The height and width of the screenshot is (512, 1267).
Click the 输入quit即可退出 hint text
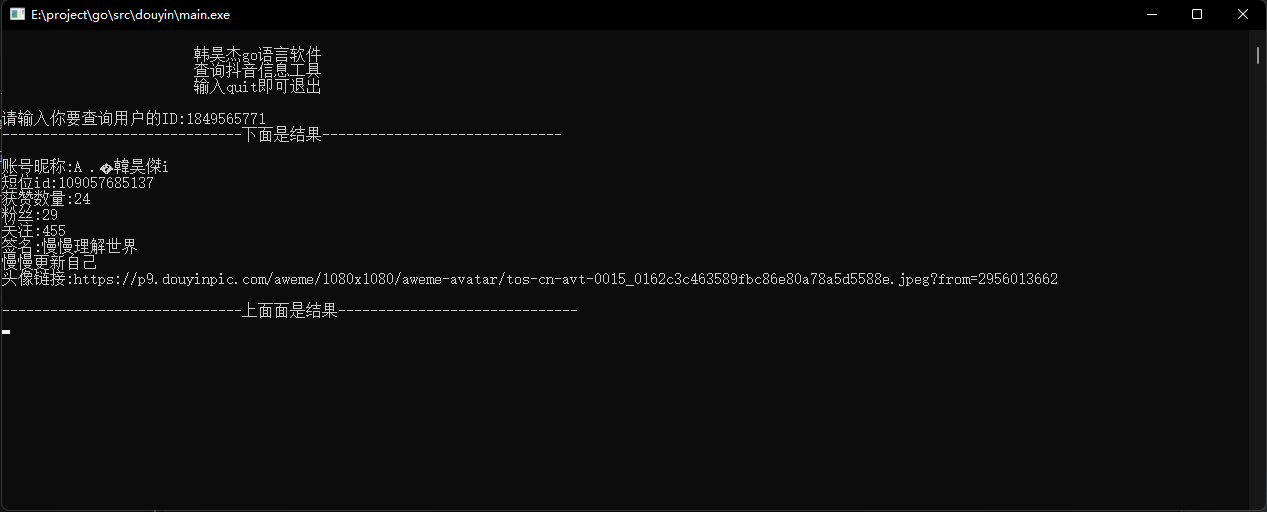(x=257, y=87)
